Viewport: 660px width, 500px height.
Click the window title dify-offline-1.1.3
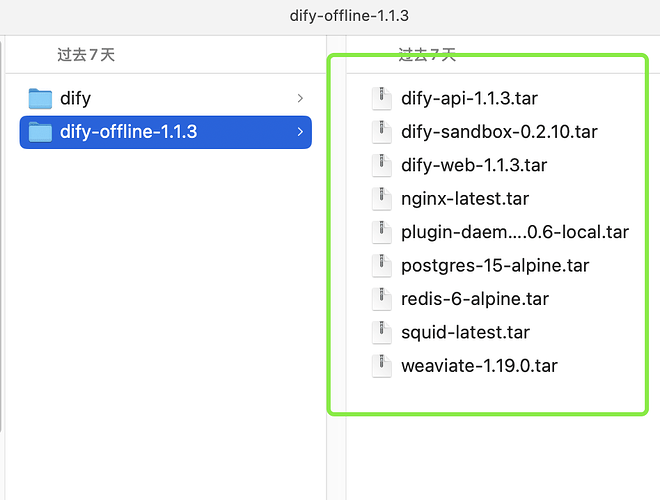349,16
